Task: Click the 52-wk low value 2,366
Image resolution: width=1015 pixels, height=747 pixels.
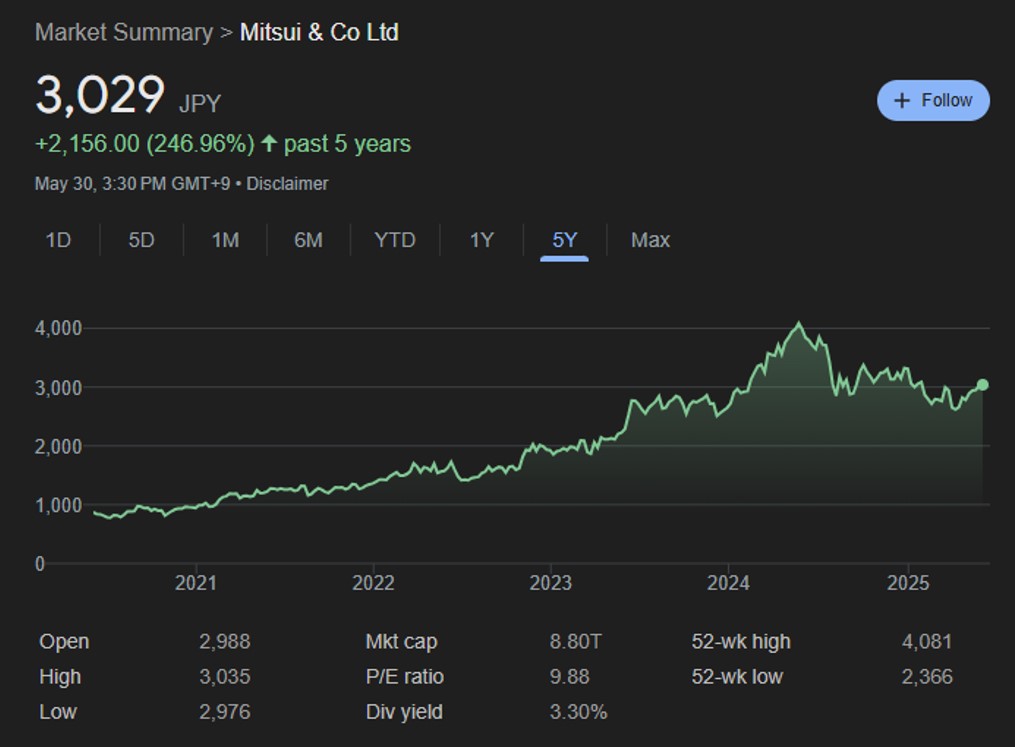Action: point(927,676)
